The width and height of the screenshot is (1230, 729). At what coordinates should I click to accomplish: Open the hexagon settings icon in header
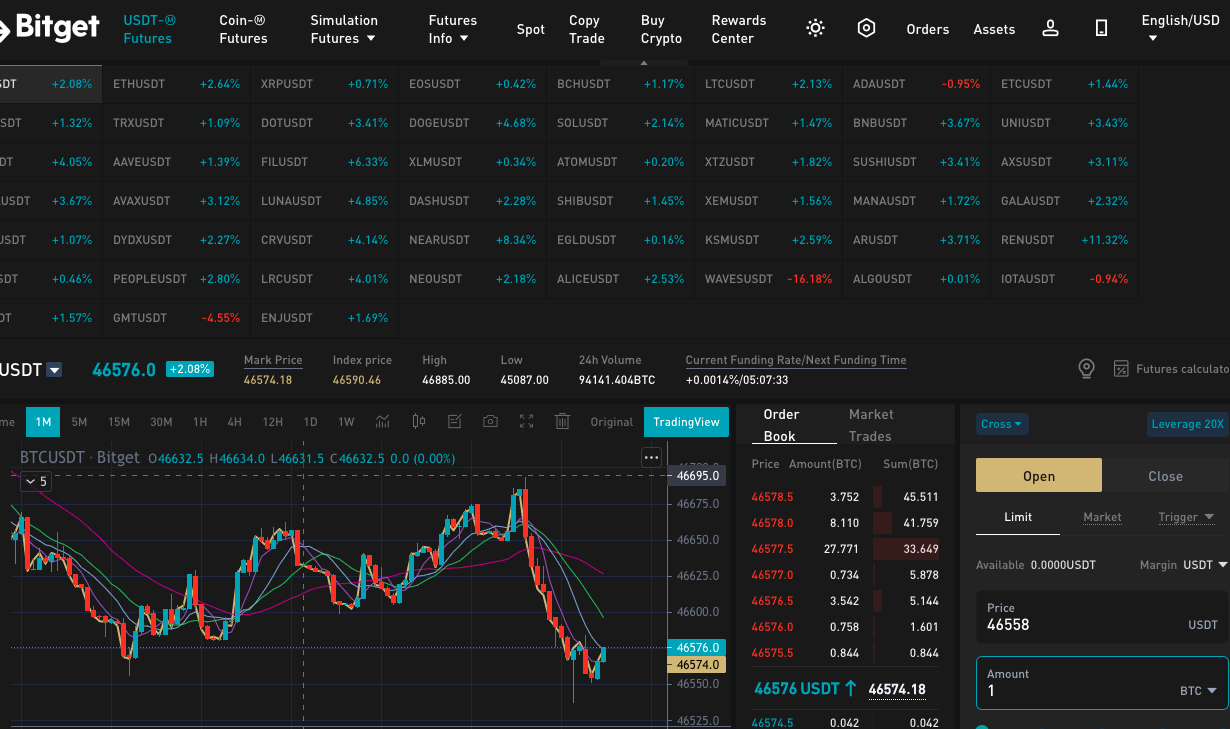click(x=866, y=29)
